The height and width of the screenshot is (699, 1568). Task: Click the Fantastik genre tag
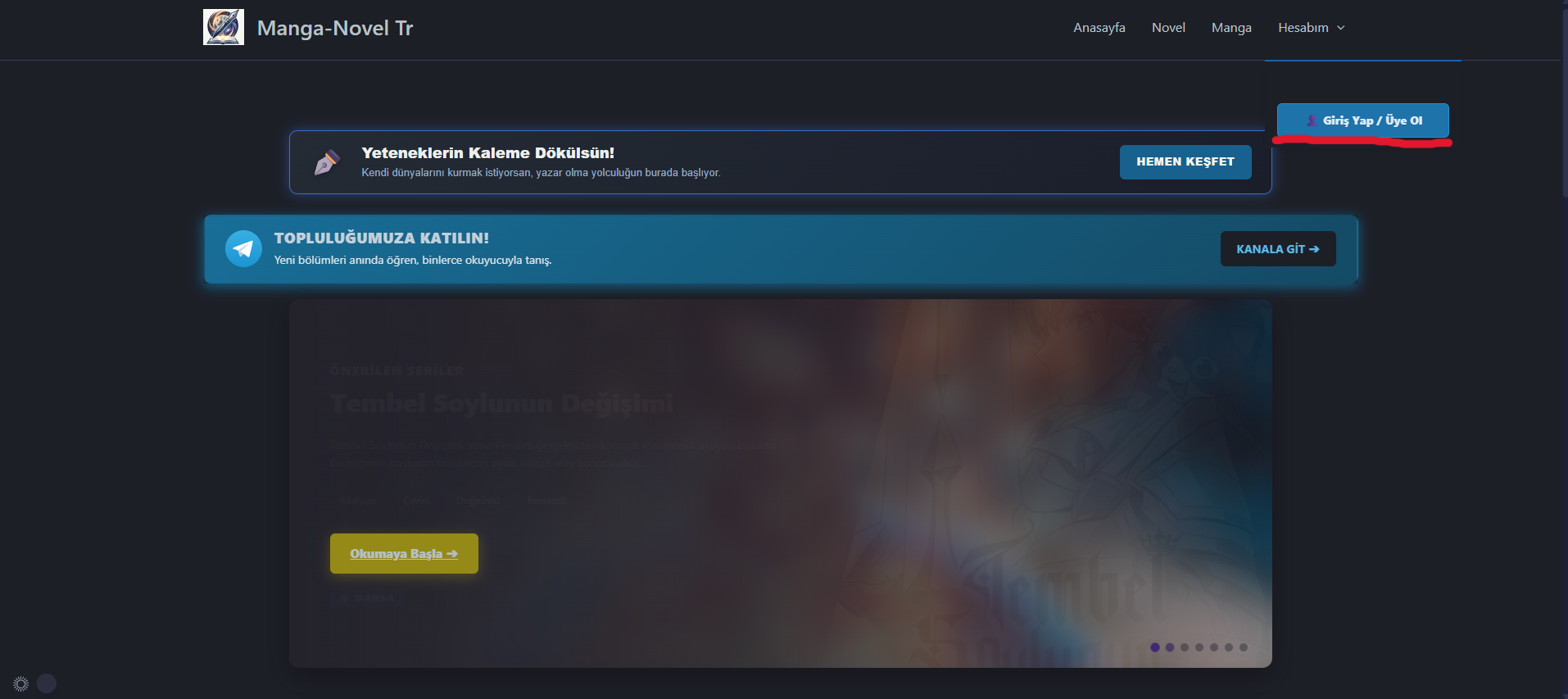[546, 501]
